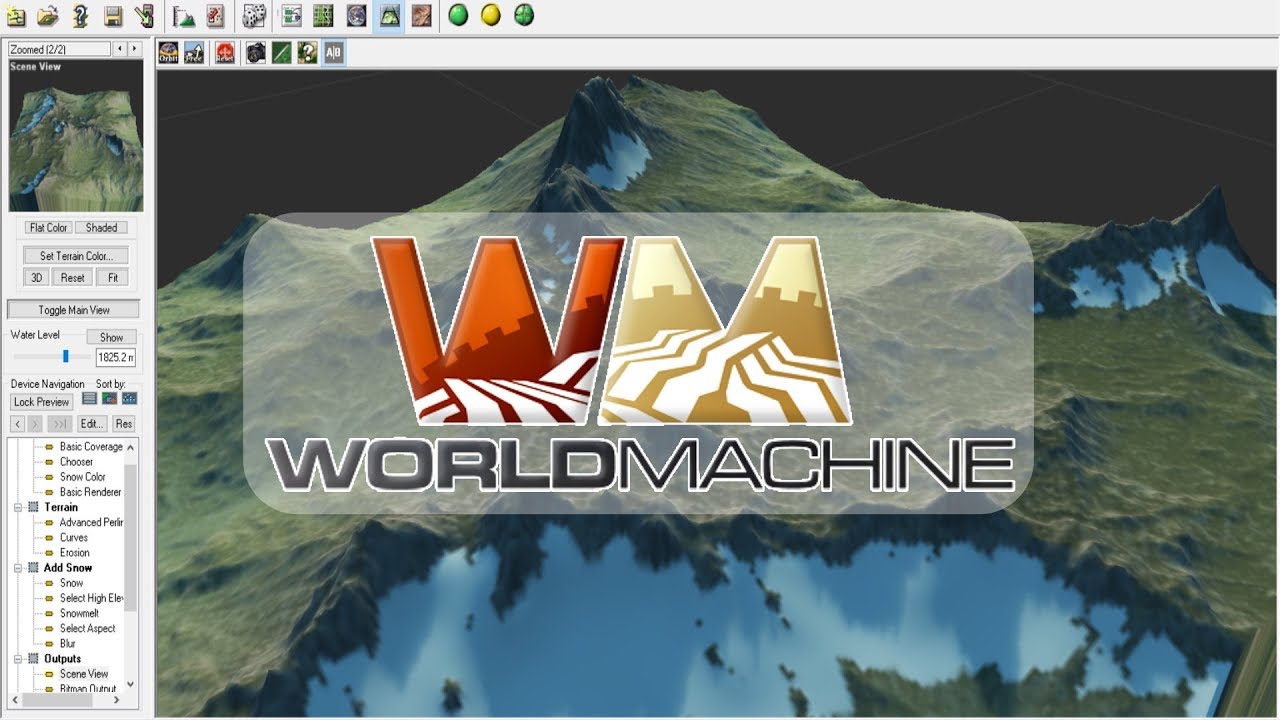Select the Chooser device
This screenshot has width=1280, height=720.
pyautogui.click(x=76, y=462)
